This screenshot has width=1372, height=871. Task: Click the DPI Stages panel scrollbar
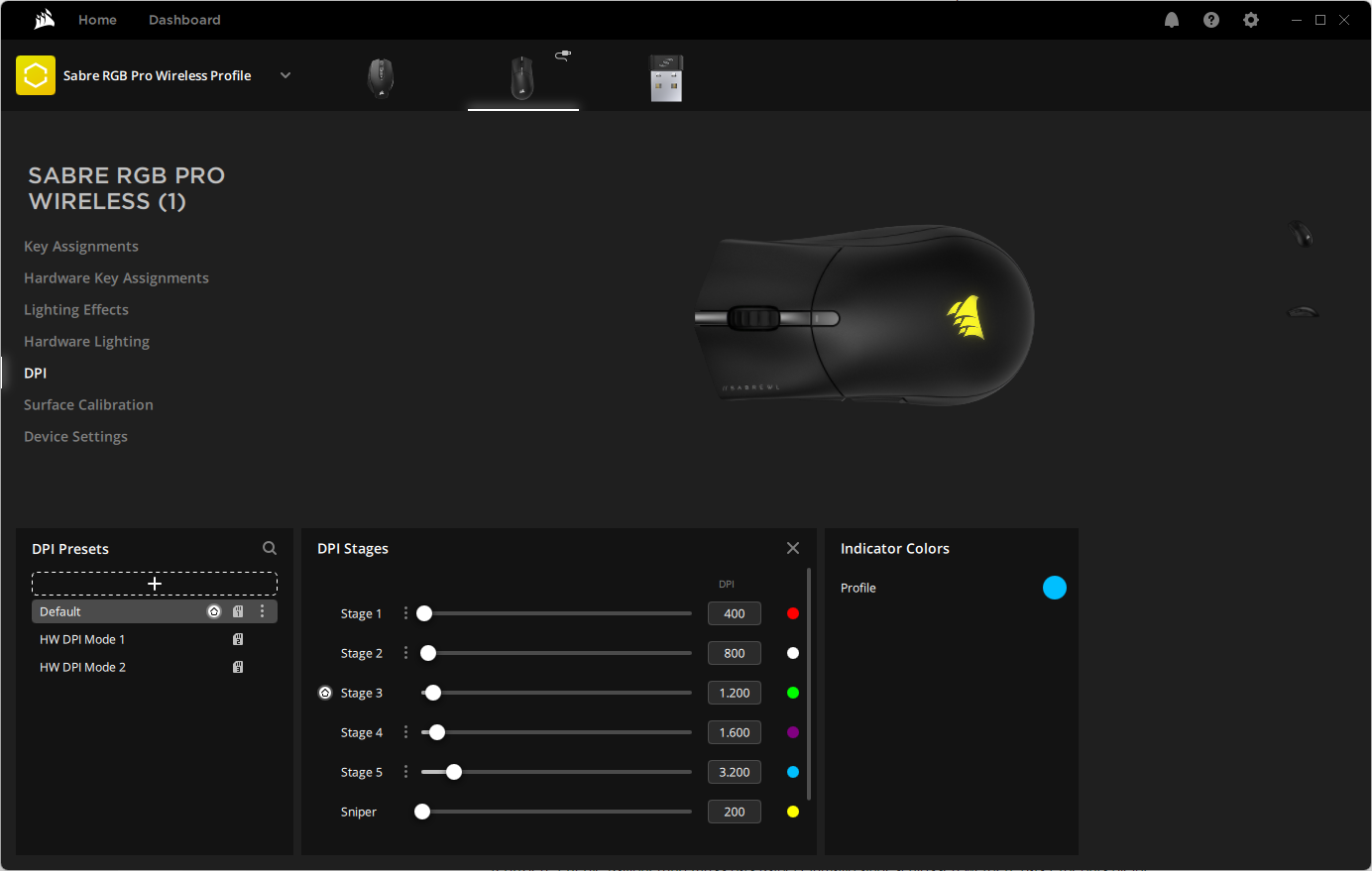tap(809, 684)
